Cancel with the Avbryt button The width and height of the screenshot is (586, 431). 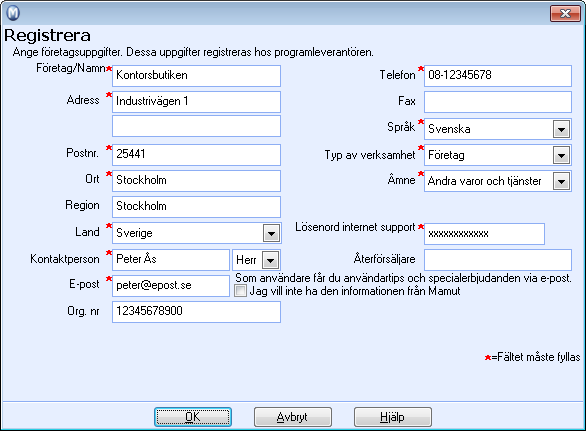pos(293,417)
